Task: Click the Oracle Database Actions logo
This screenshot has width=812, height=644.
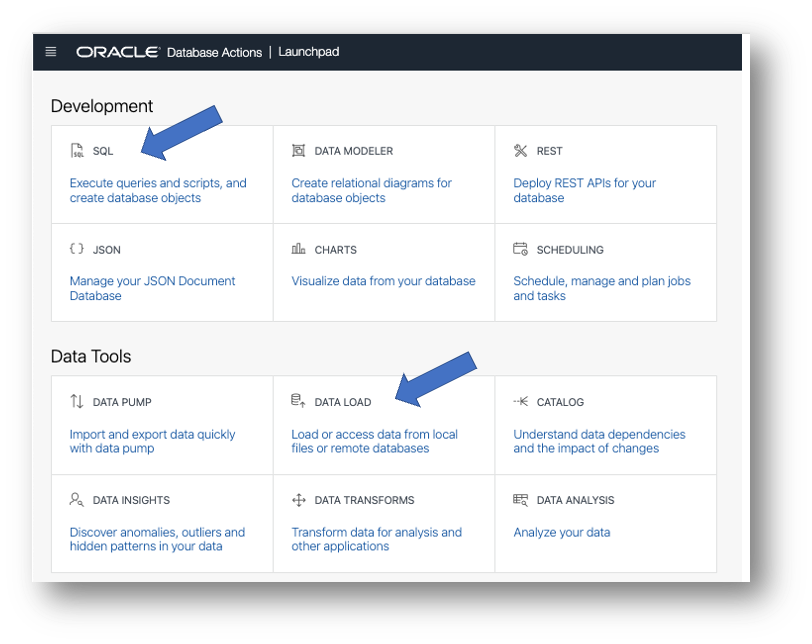Action: 115,51
